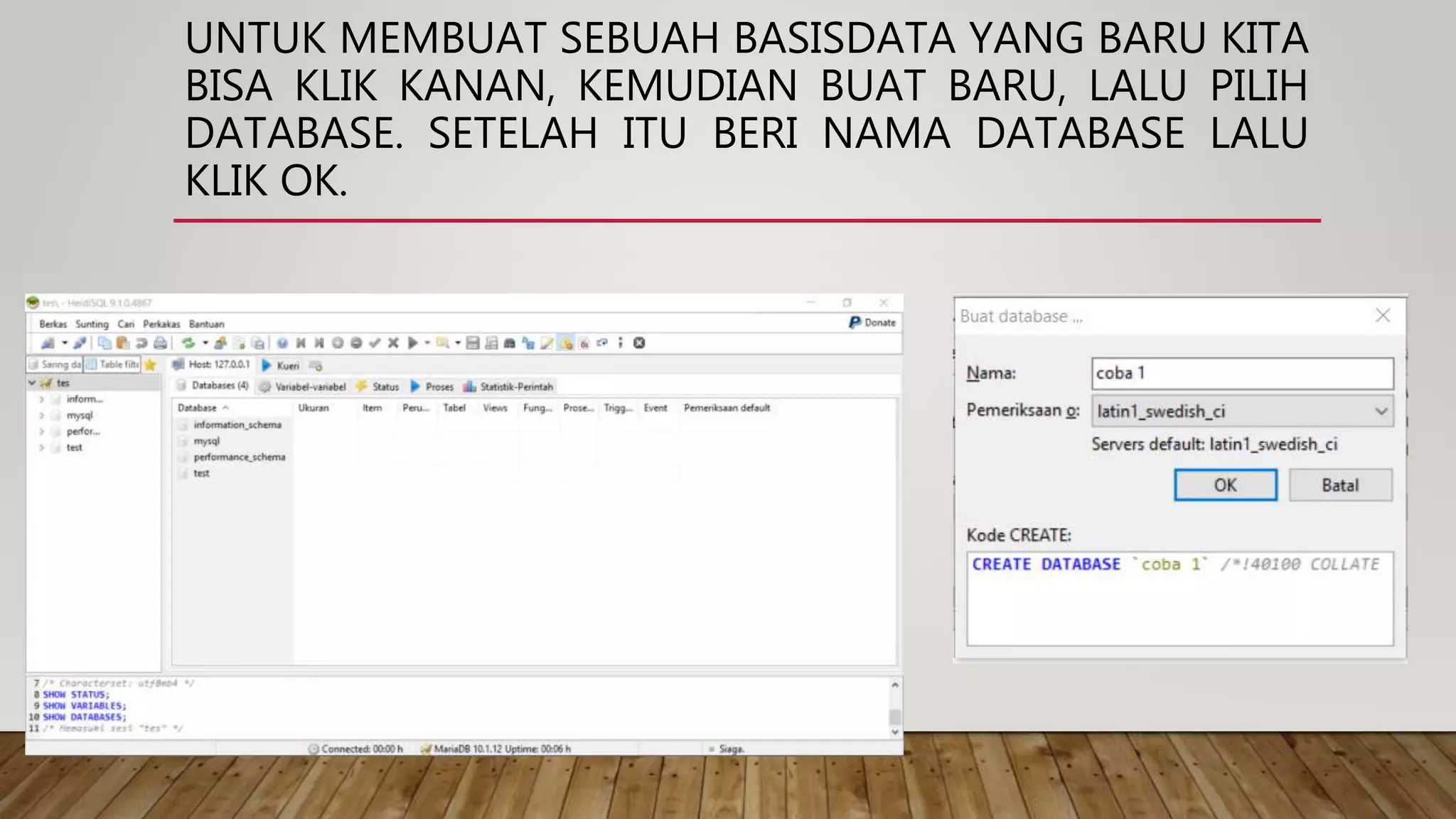The image size is (1456, 819).
Task: Click the binoculars search icon
Action: (x=510, y=343)
